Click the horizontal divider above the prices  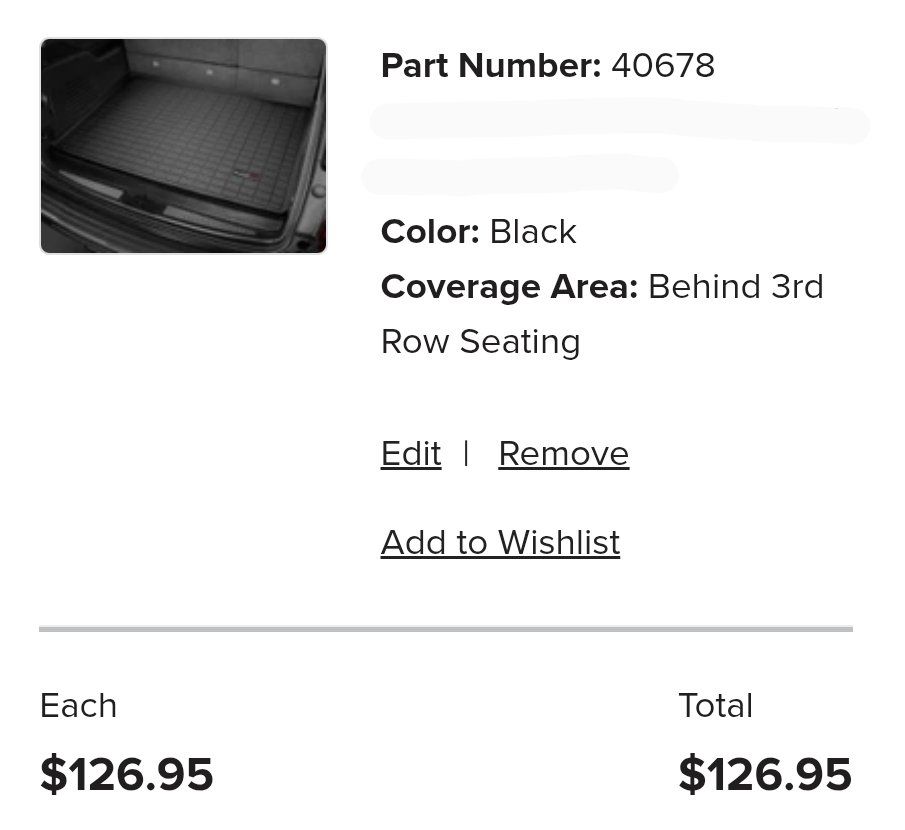446,629
